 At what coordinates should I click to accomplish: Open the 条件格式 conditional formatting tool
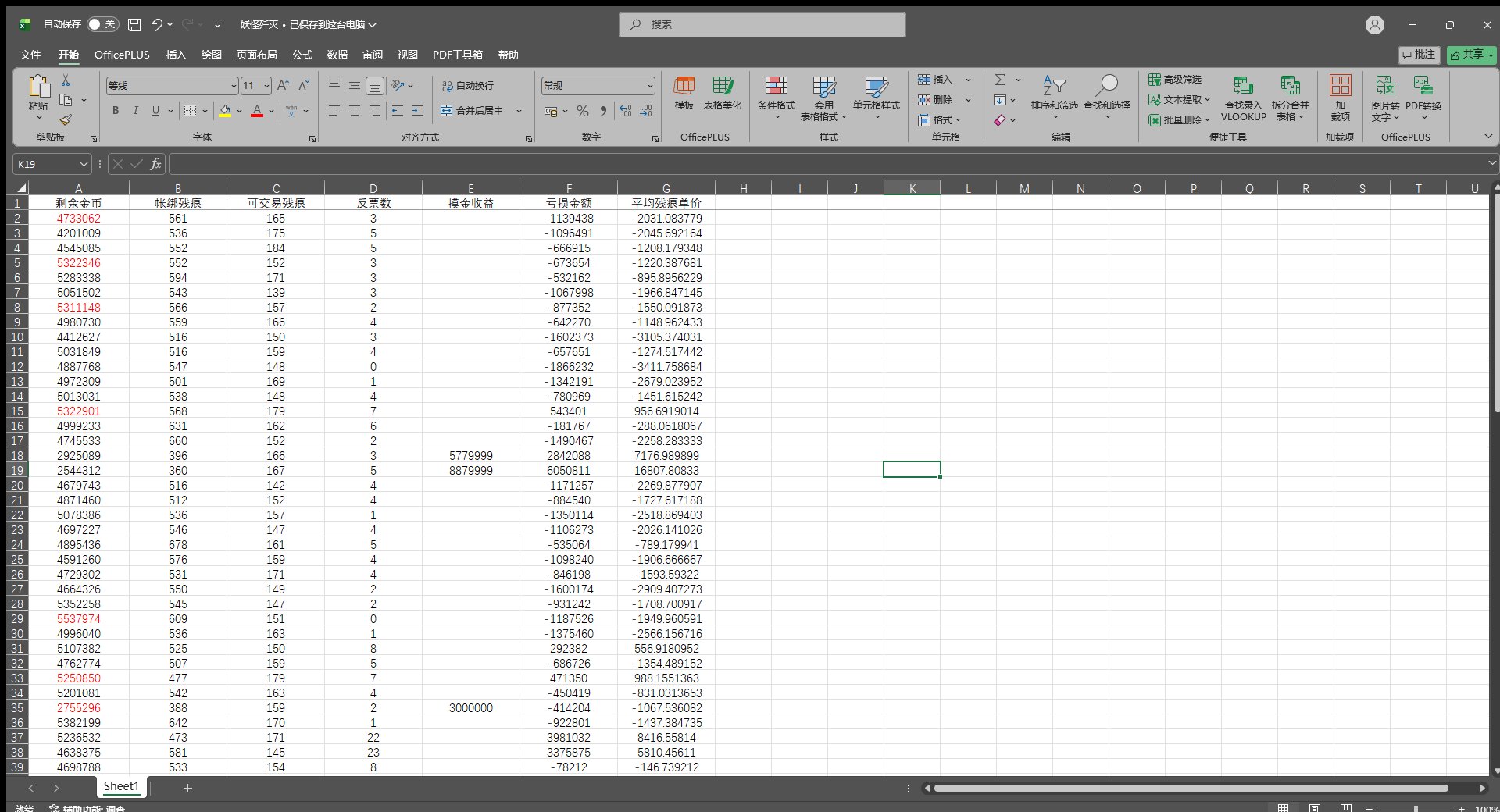[x=776, y=94]
